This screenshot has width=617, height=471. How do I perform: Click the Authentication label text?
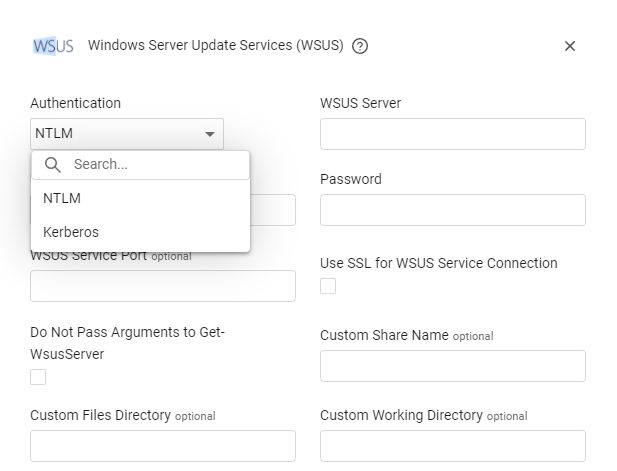pos(76,103)
